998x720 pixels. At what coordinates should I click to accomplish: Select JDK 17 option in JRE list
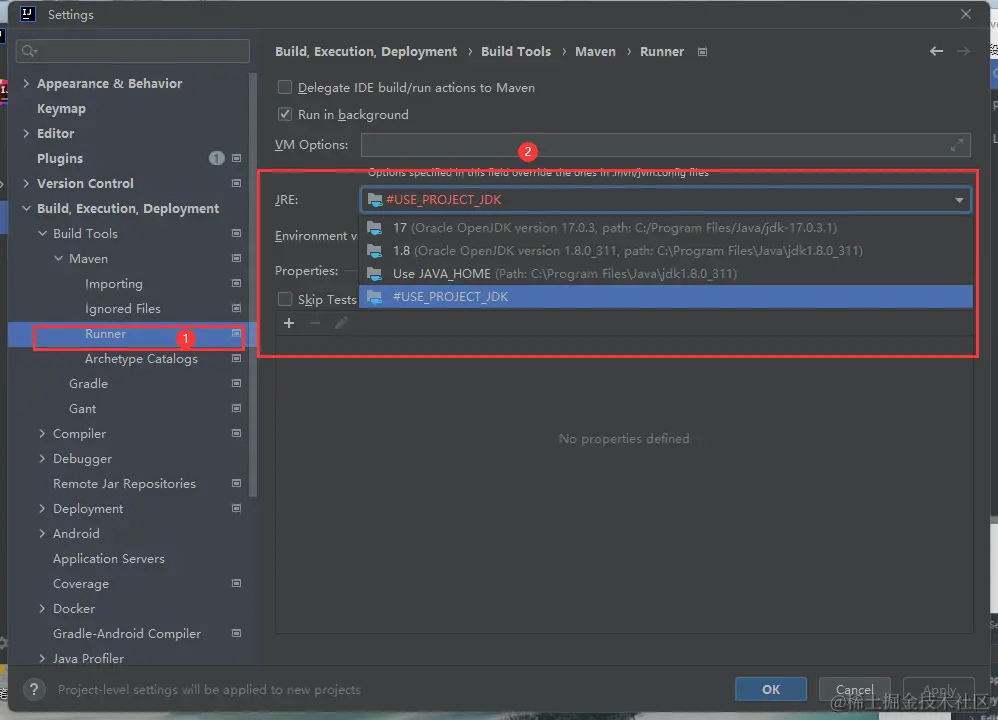click(x=666, y=228)
